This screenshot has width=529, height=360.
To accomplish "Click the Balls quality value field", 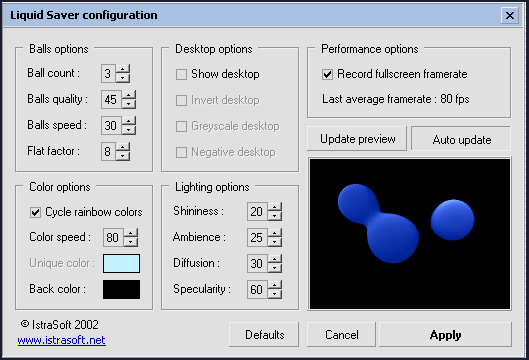I will [111, 100].
